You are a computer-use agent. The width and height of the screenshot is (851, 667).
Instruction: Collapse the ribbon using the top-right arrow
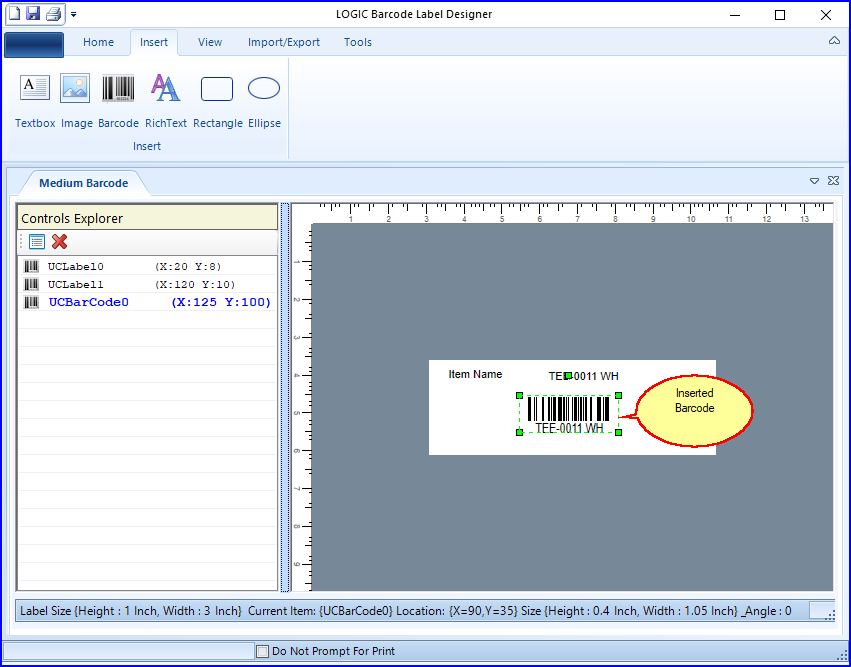pyautogui.click(x=834, y=41)
